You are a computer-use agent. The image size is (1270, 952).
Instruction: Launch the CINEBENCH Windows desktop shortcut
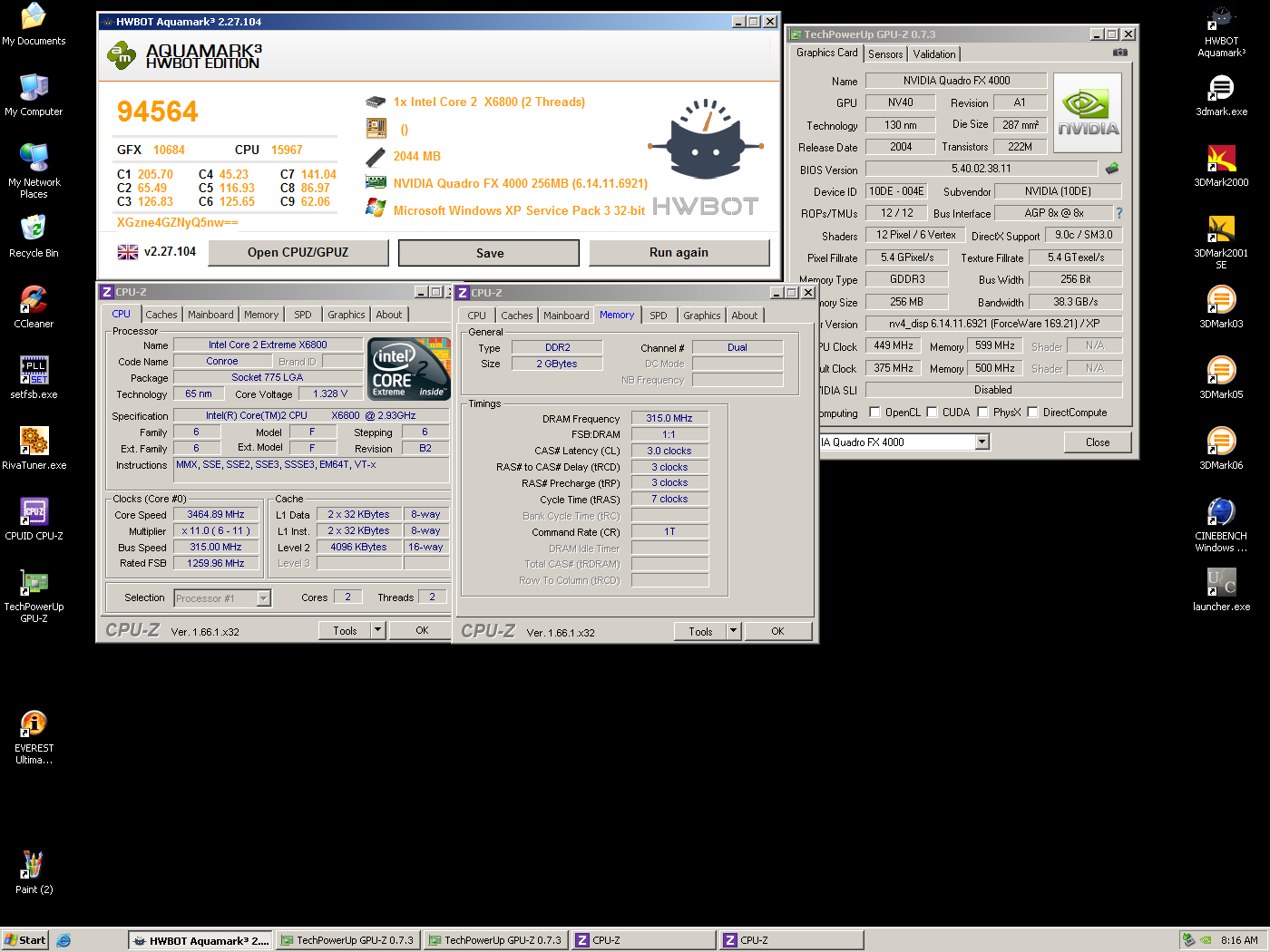pyautogui.click(x=1221, y=525)
